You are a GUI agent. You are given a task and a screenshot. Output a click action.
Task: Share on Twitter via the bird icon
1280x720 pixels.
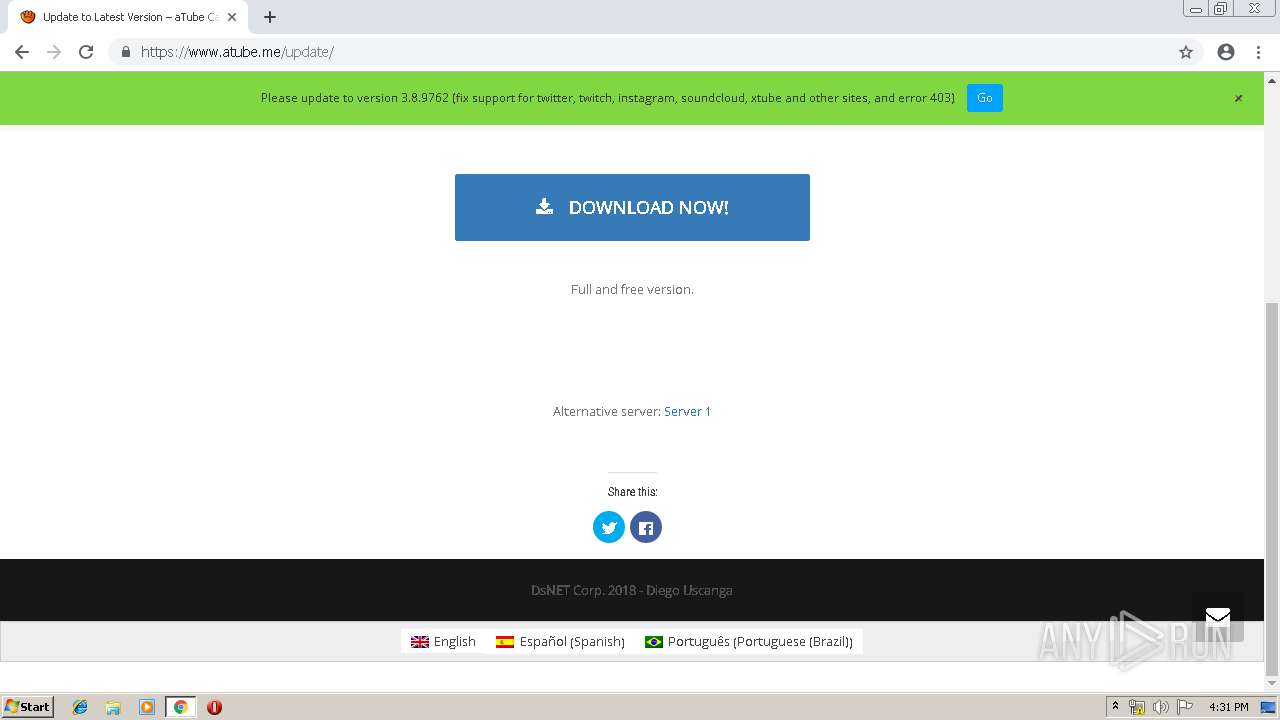pos(609,527)
